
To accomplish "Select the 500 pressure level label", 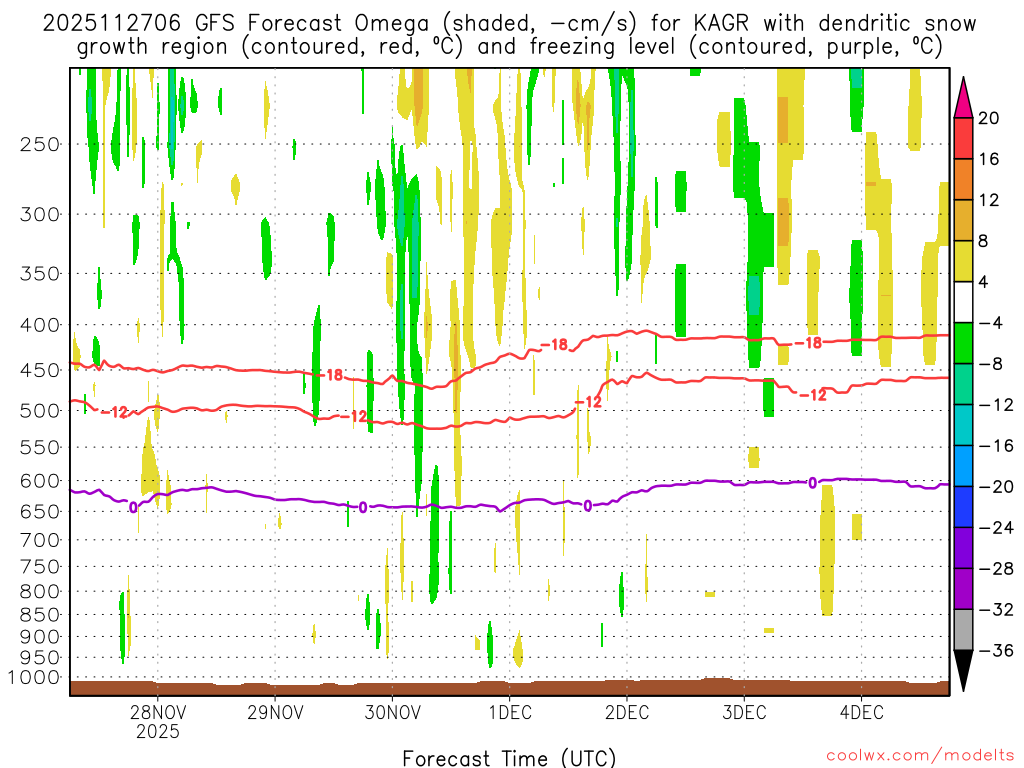I will 40,411.
